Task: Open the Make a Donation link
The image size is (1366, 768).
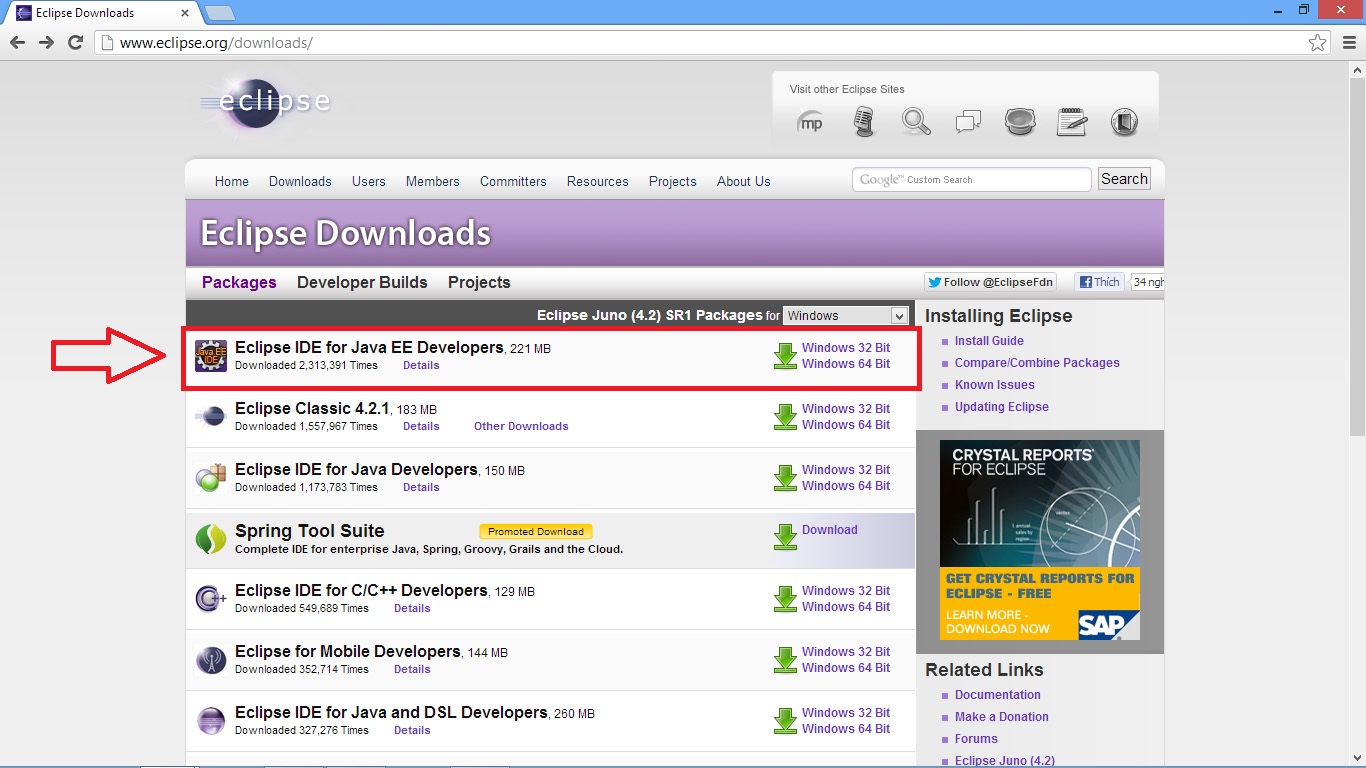Action: 1002,717
